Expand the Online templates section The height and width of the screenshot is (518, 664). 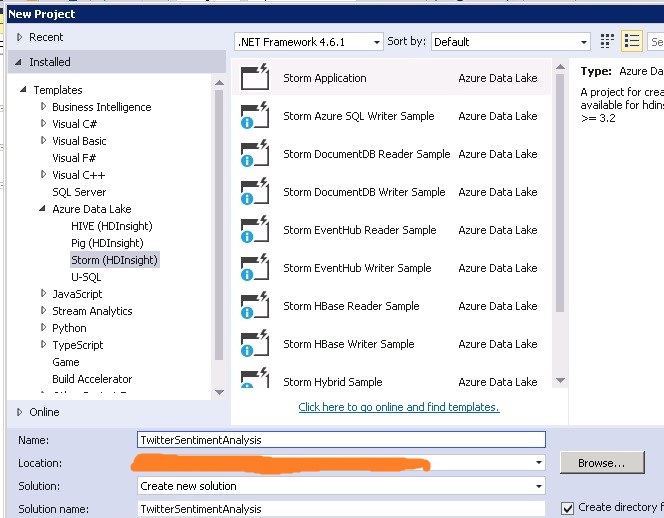coord(21,412)
